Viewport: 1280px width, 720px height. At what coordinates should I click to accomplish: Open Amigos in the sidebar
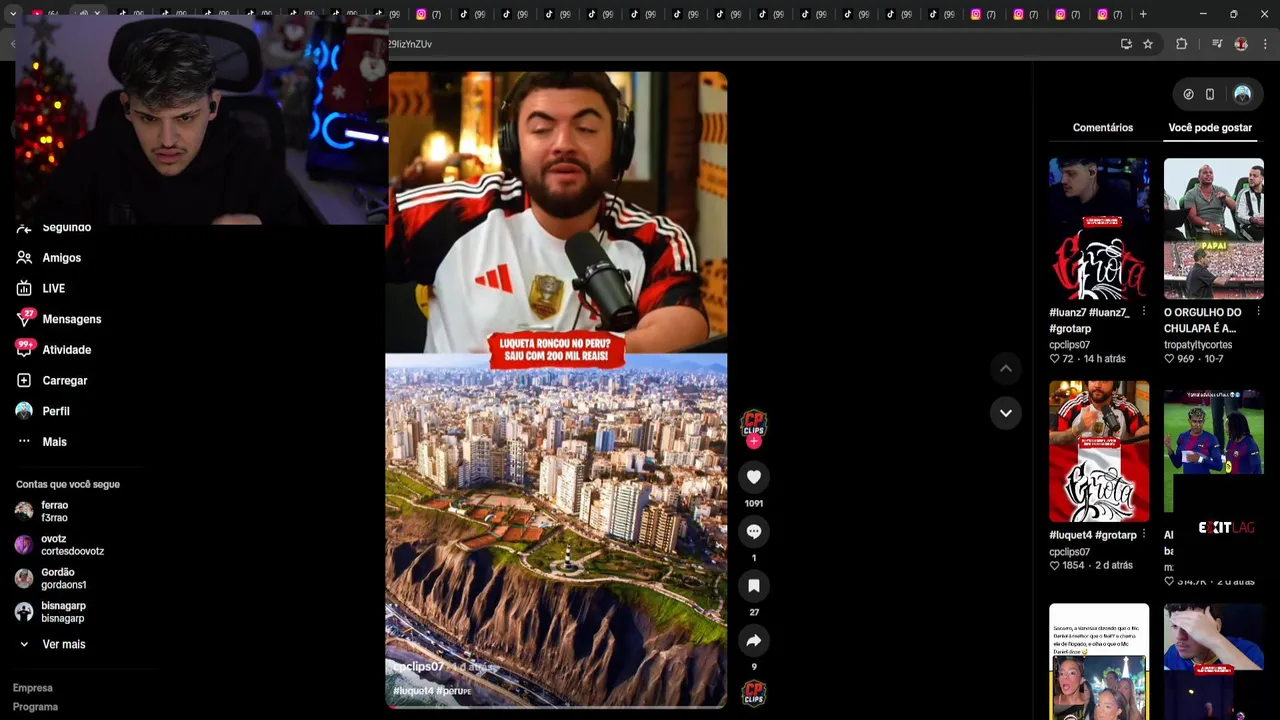[61, 258]
